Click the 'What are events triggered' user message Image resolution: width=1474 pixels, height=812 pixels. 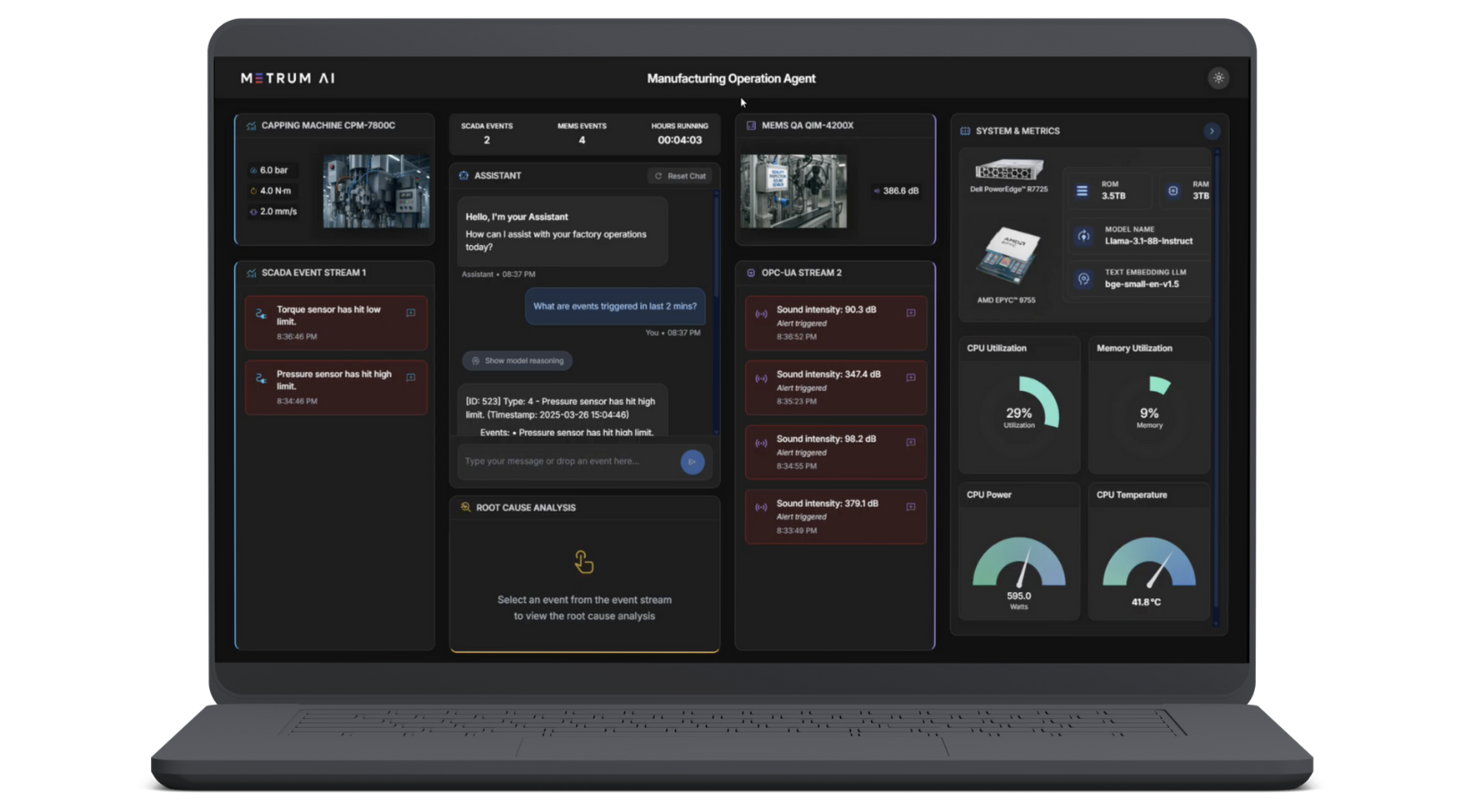pos(614,306)
